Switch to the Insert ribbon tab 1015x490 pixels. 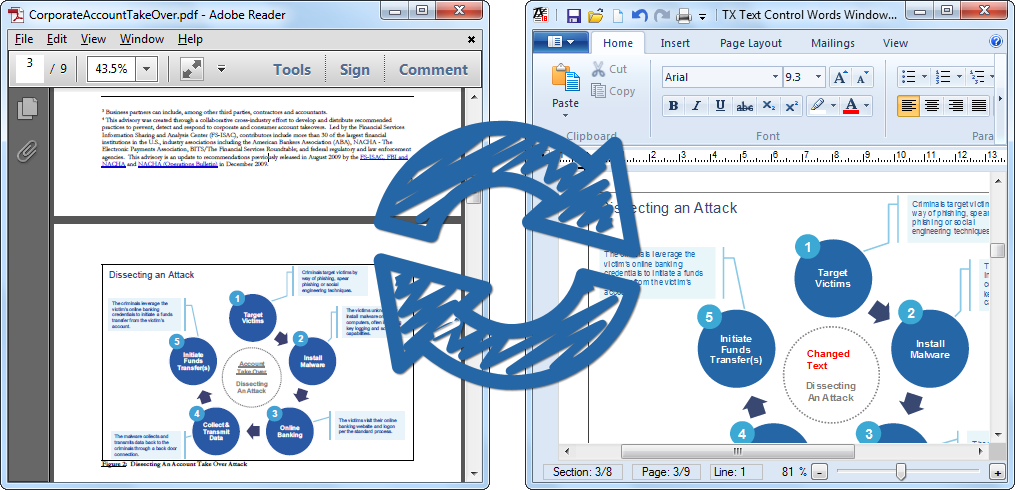click(x=675, y=43)
